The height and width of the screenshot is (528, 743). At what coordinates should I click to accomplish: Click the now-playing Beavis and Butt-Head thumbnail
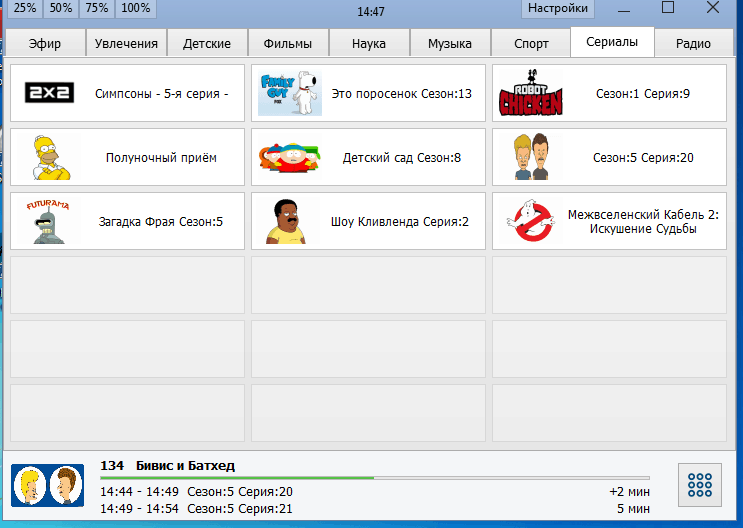point(47,485)
